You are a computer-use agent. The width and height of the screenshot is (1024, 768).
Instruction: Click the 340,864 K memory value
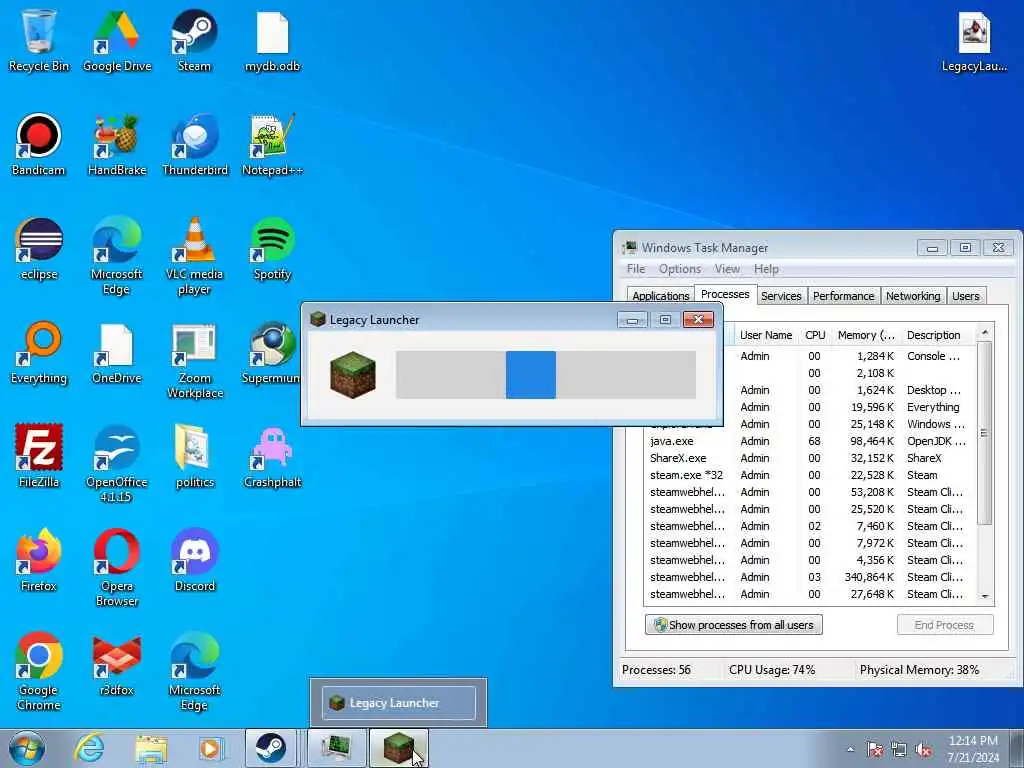click(869, 577)
